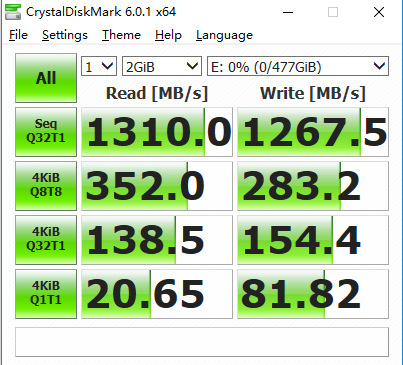
Task: Click the 4KiB Q8T8 write value 283.2
Action: pyautogui.click(x=313, y=186)
